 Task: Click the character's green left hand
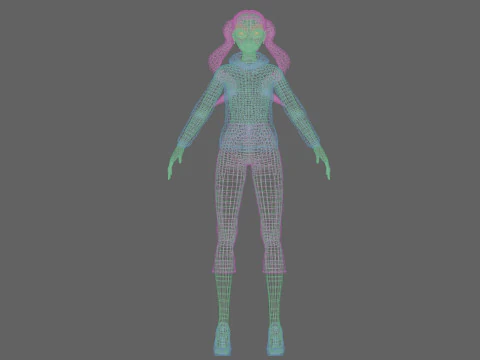[x=323, y=162]
